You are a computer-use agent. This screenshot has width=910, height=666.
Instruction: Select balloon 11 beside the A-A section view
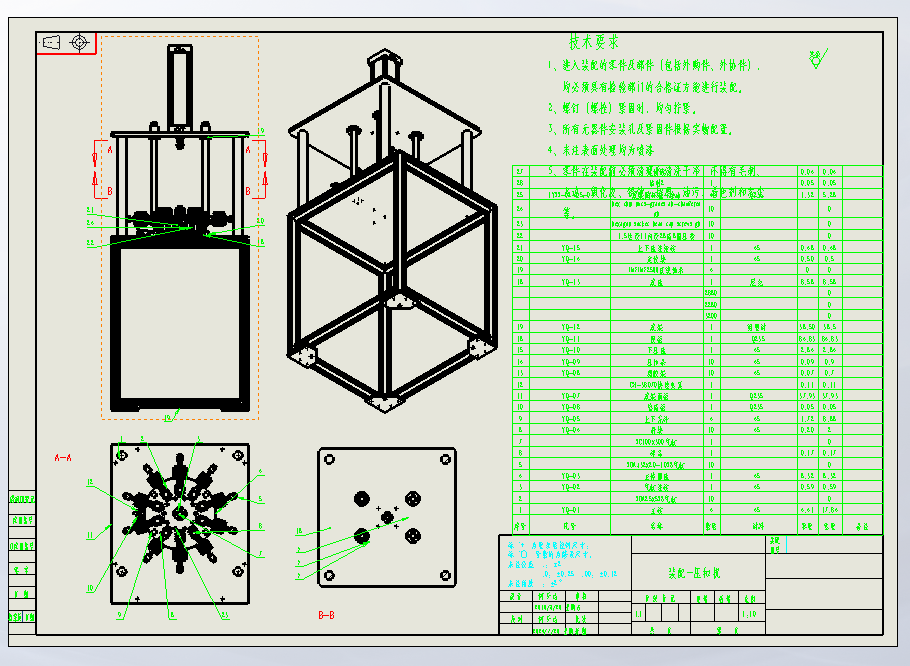[x=90, y=535]
